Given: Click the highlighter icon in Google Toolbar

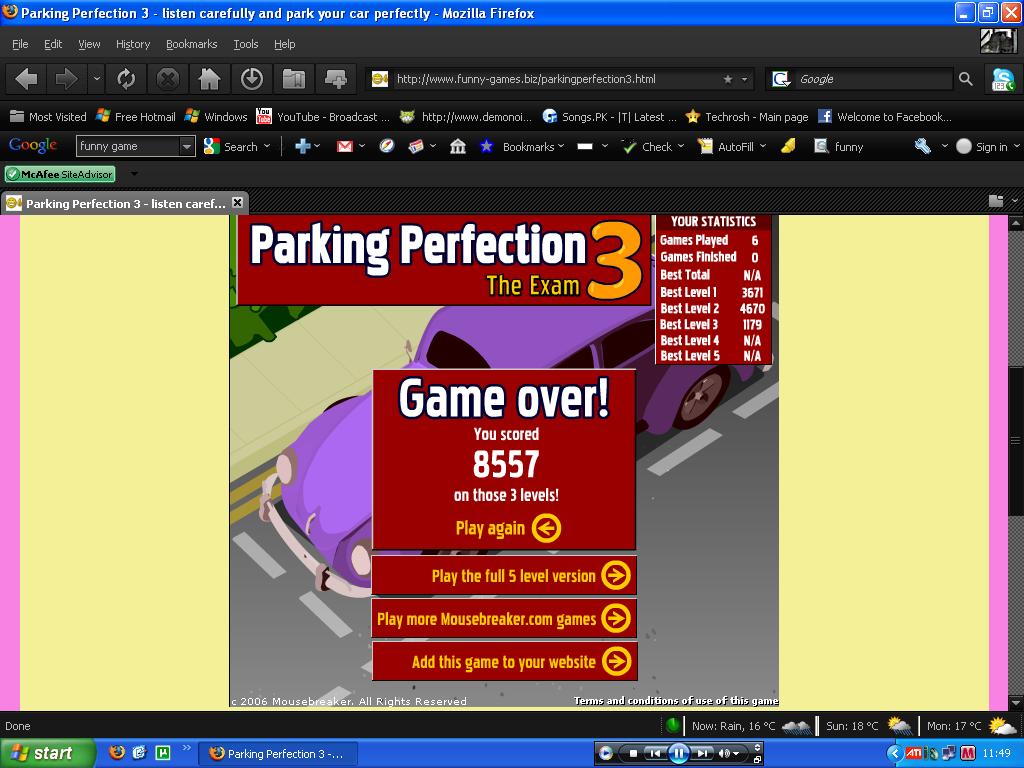Looking at the screenshot, I should 788,146.
